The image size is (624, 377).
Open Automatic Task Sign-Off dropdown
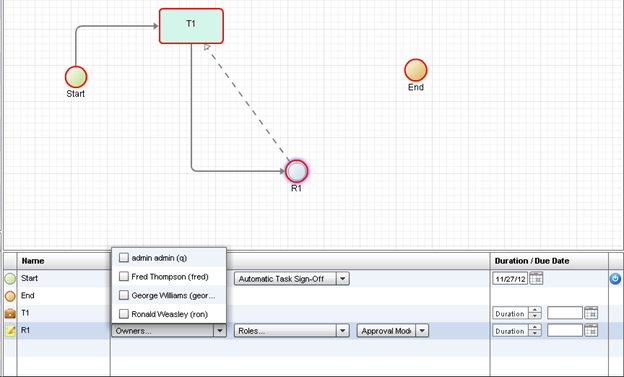(343, 279)
